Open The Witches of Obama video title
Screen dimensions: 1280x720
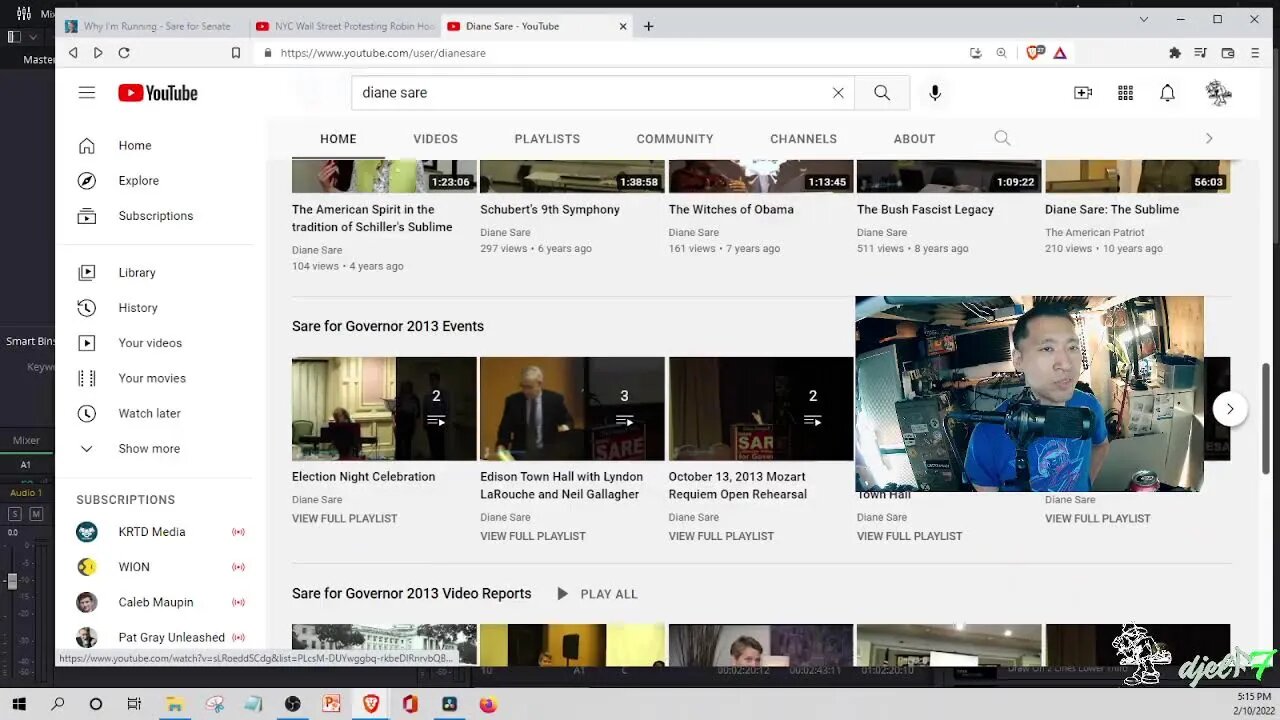click(x=731, y=210)
